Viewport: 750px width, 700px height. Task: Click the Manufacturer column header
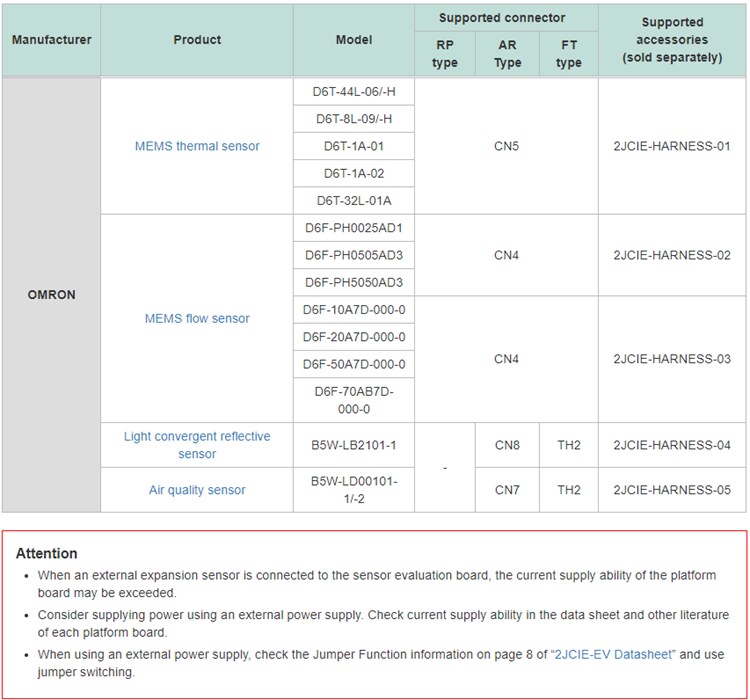click(x=52, y=40)
